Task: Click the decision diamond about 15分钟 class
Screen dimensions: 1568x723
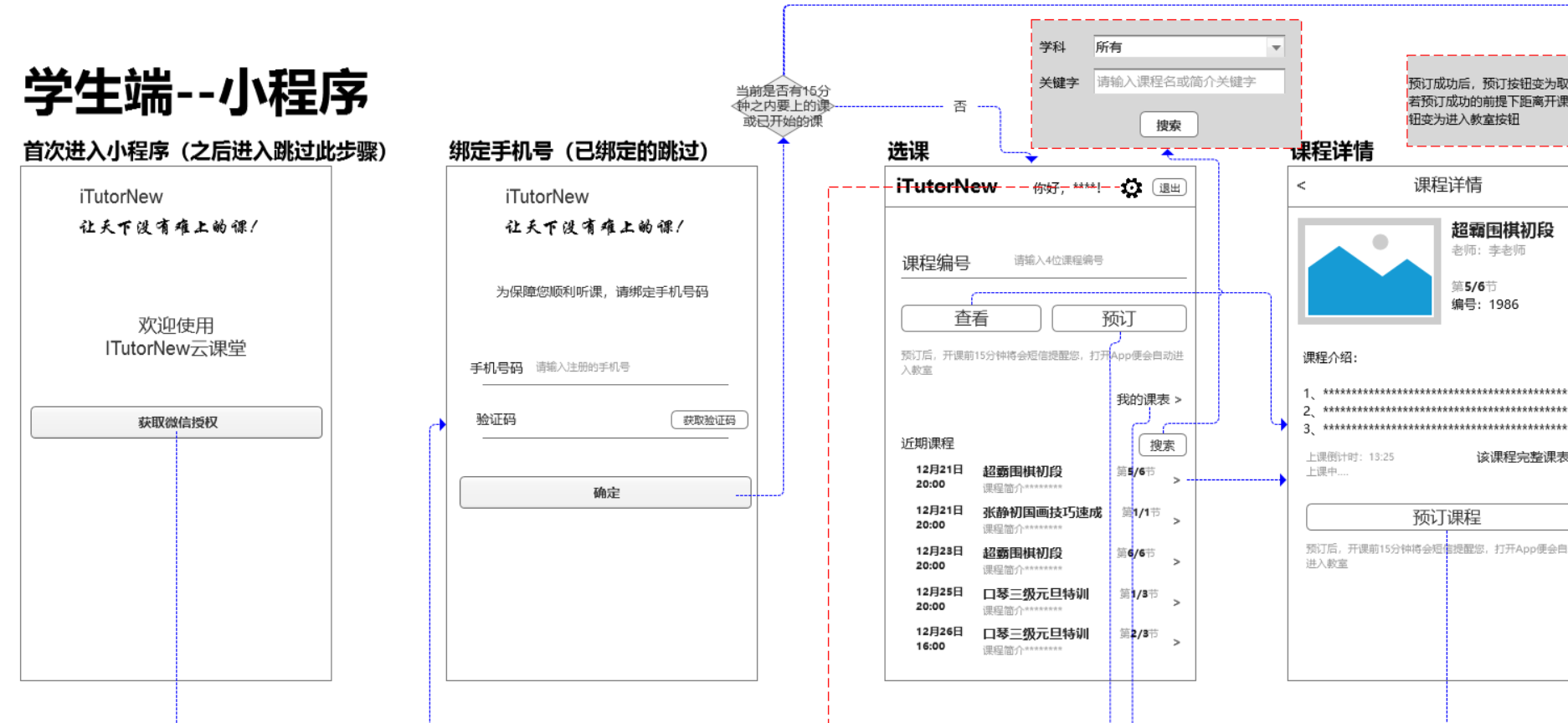Action: [x=783, y=106]
